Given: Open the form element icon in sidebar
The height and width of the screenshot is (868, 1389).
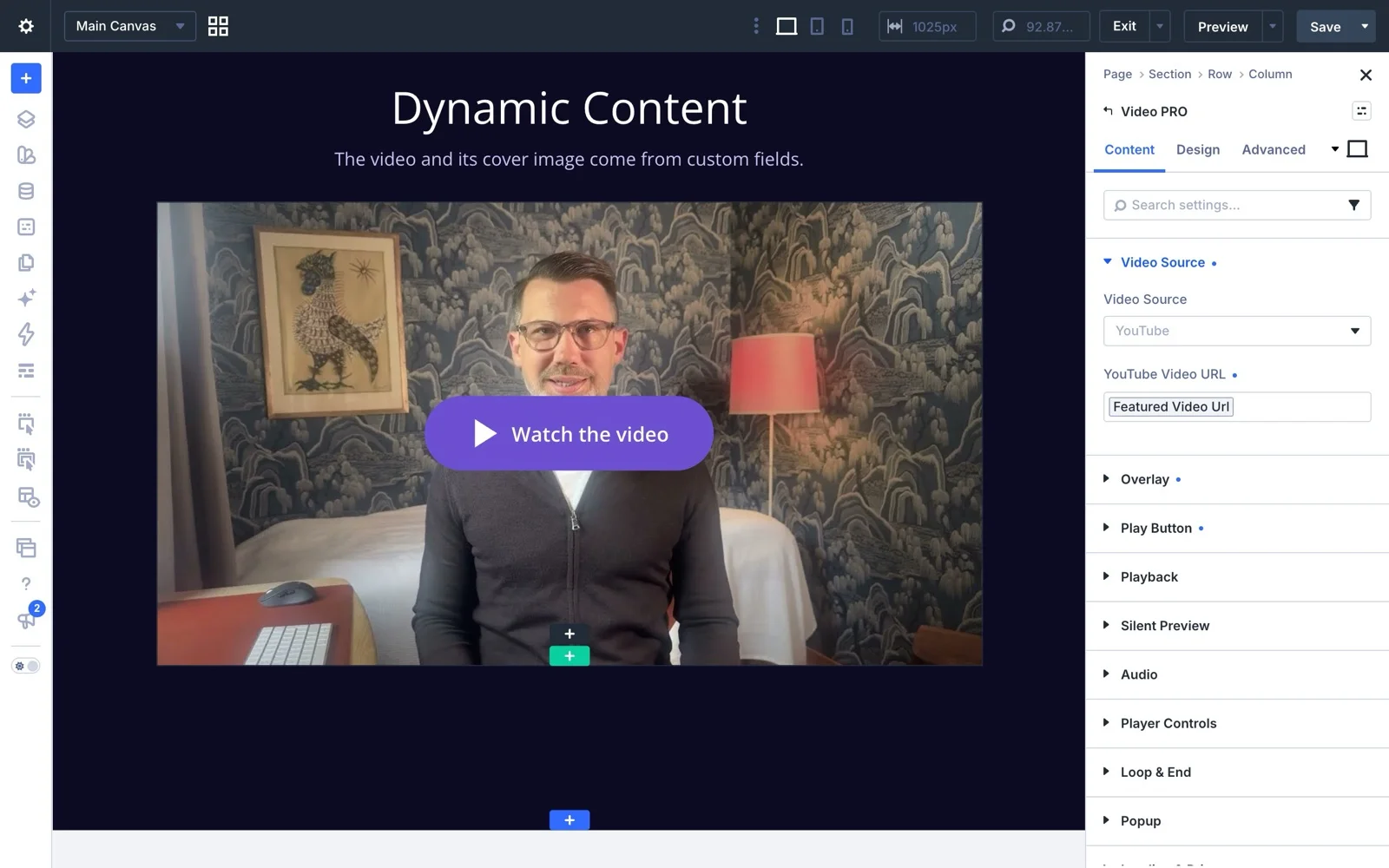Looking at the screenshot, I should tap(26, 227).
